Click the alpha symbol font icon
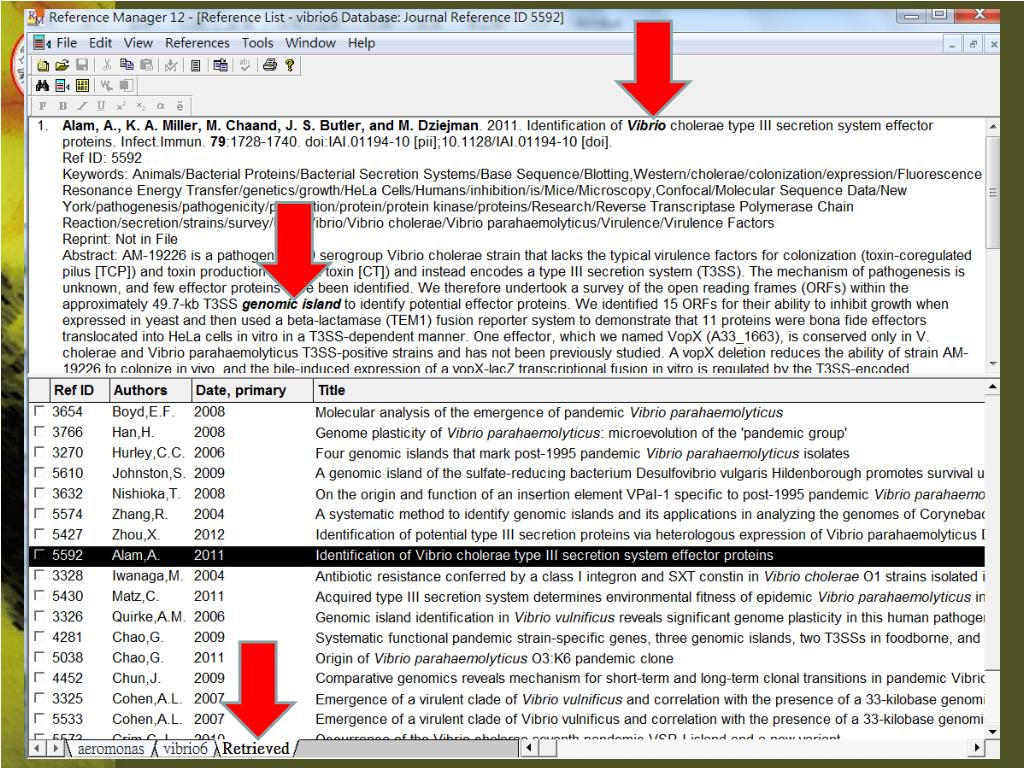1024x768 pixels. pyautogui.click(x=161, y=106)
